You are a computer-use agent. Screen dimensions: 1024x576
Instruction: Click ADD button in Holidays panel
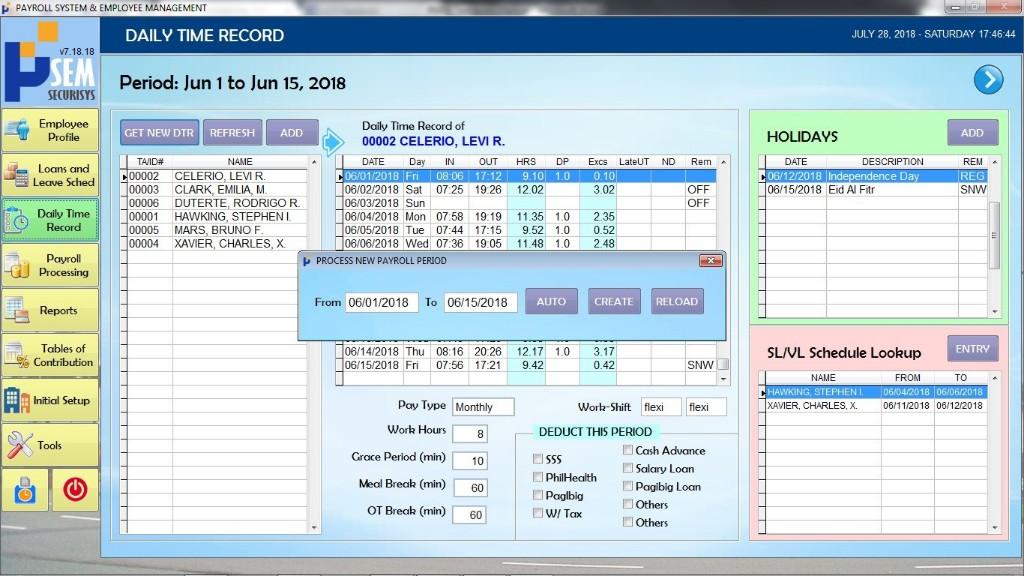point(972,133)
